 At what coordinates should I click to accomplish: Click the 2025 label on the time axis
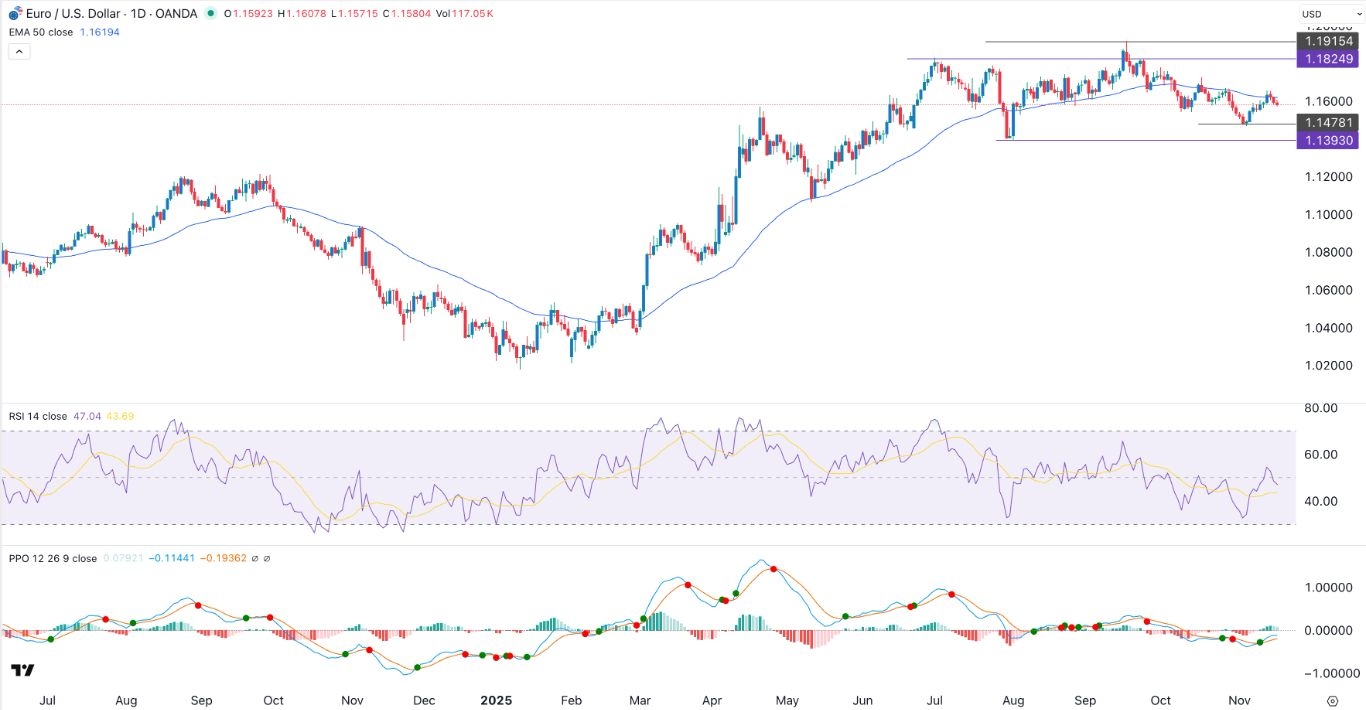point(496,700)
